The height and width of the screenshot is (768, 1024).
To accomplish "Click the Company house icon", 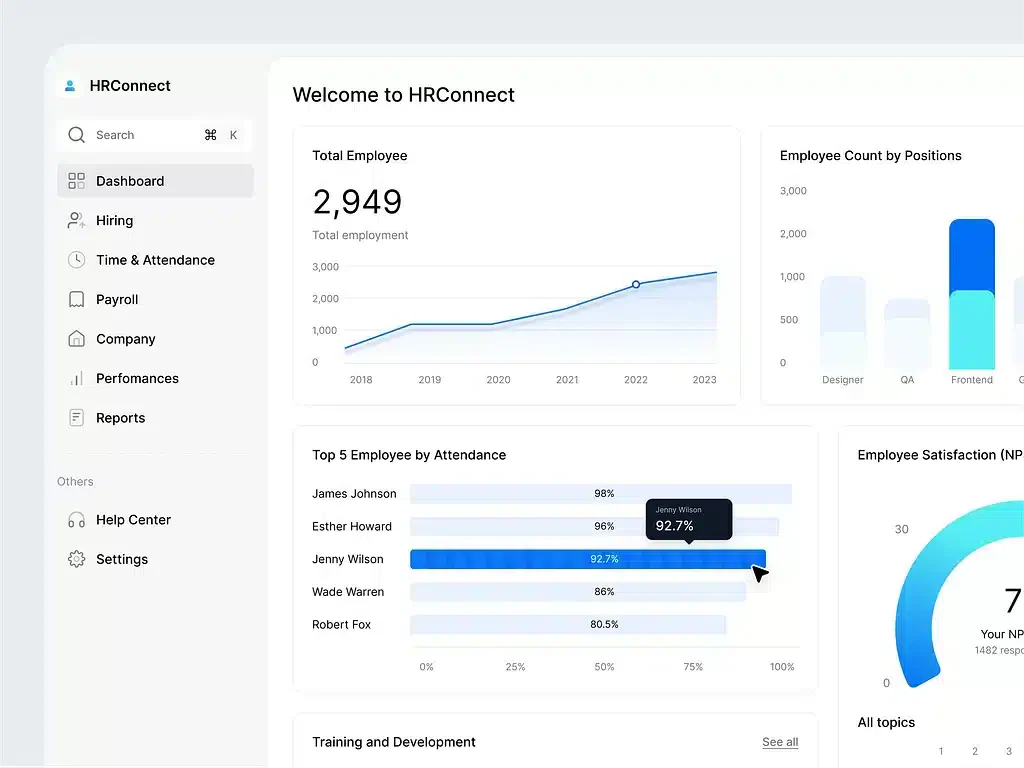I will click(76, 339).
